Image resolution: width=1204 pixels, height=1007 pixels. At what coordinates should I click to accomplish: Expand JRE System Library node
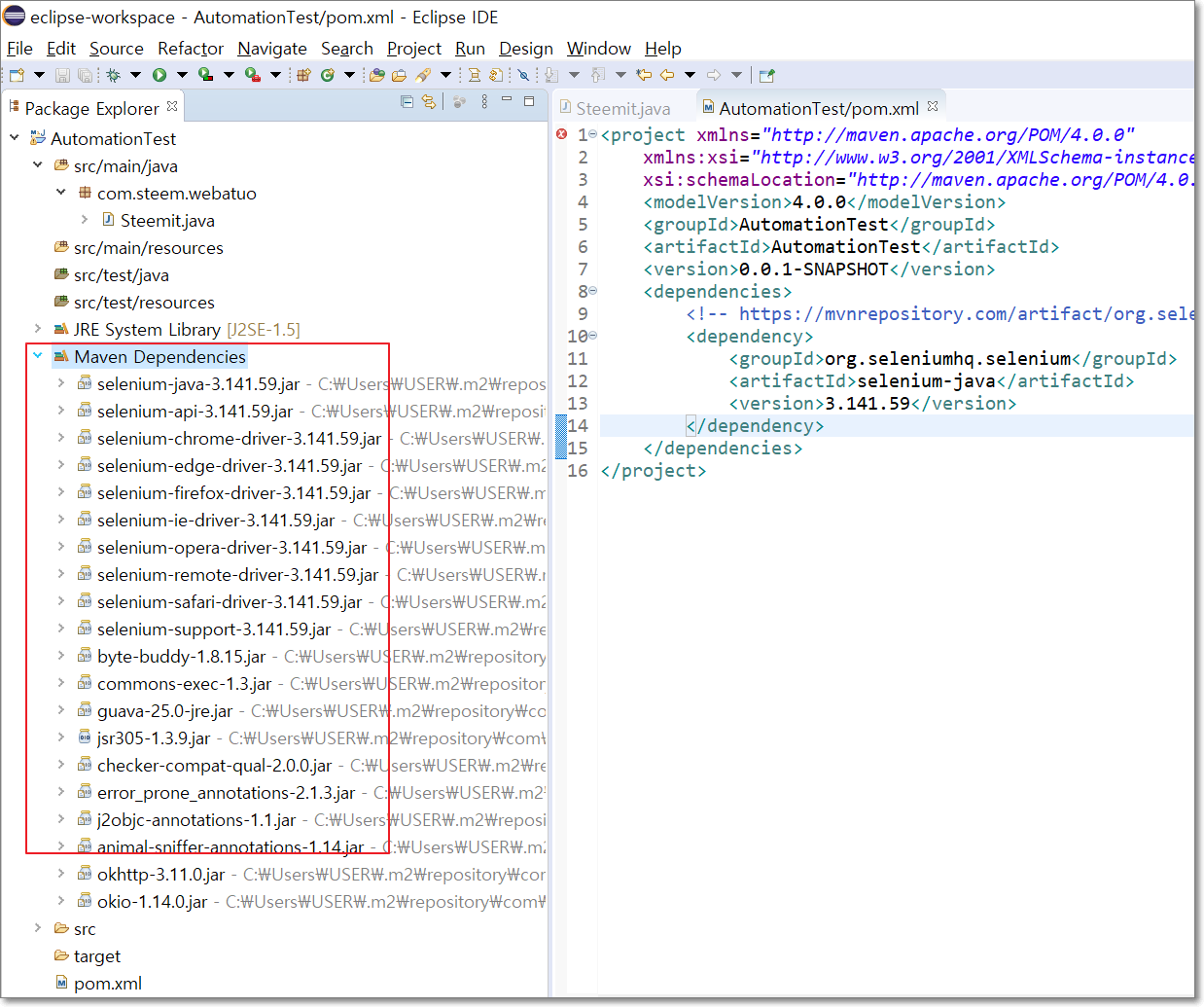tap(38, 328)
